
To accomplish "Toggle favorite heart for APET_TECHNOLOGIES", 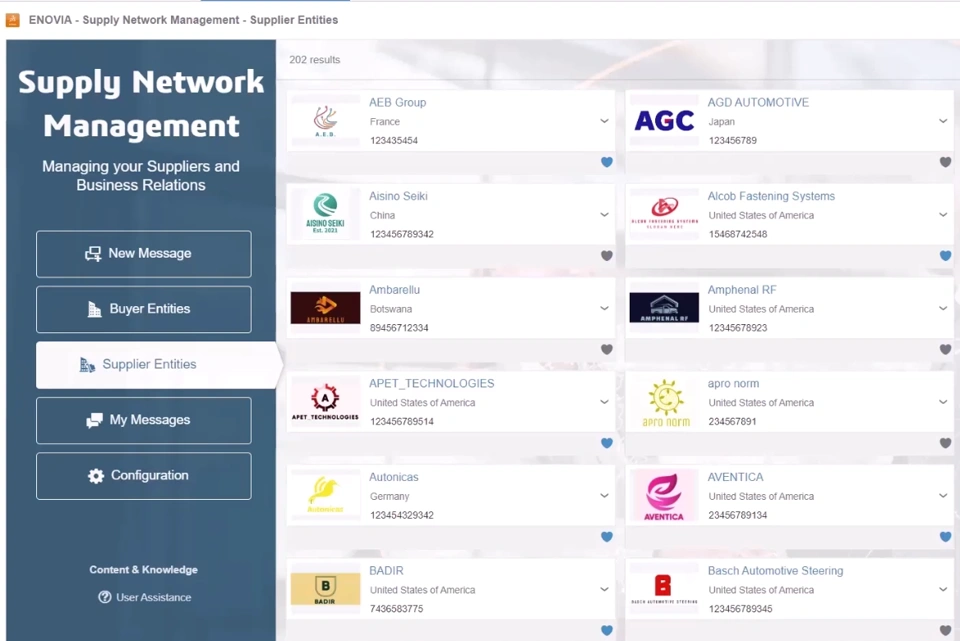I will (607, 443).
